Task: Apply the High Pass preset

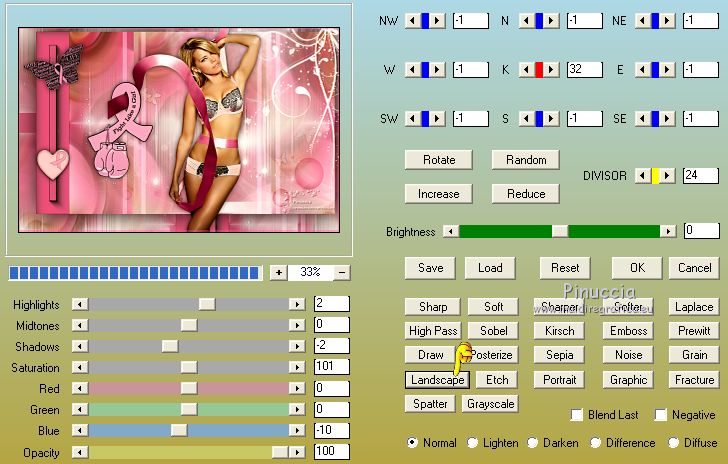Action: point(433,331)
